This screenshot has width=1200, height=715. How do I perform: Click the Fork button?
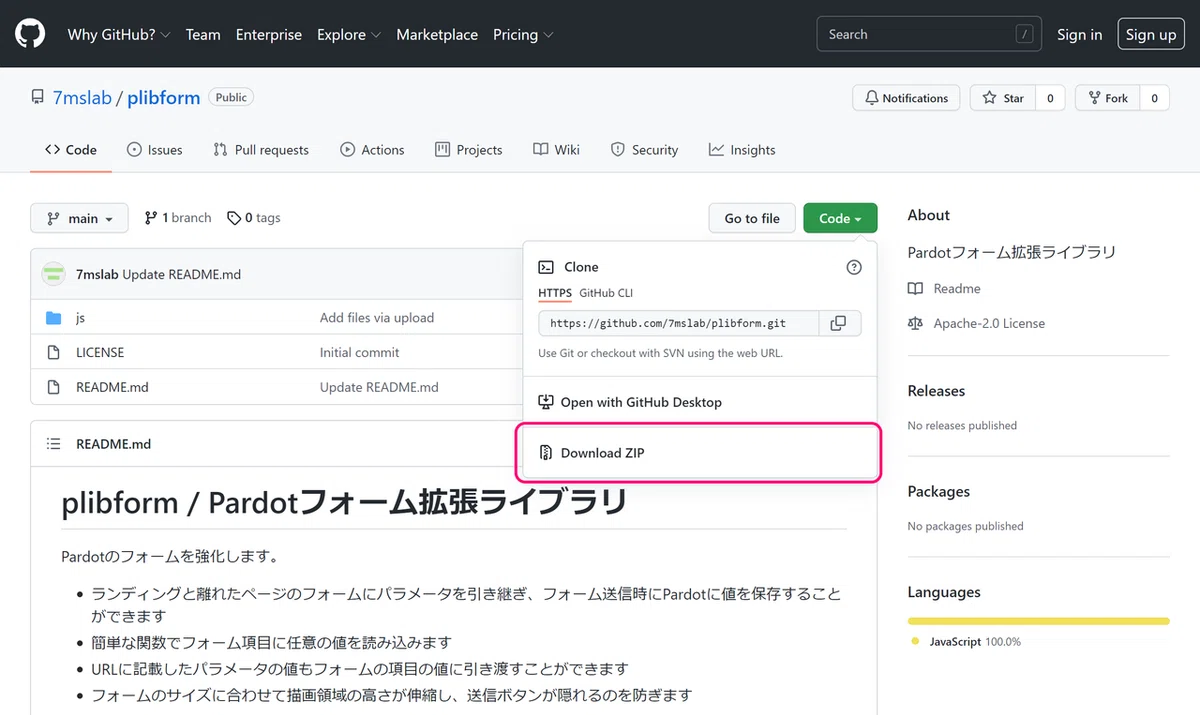[x=1106, y=98]
